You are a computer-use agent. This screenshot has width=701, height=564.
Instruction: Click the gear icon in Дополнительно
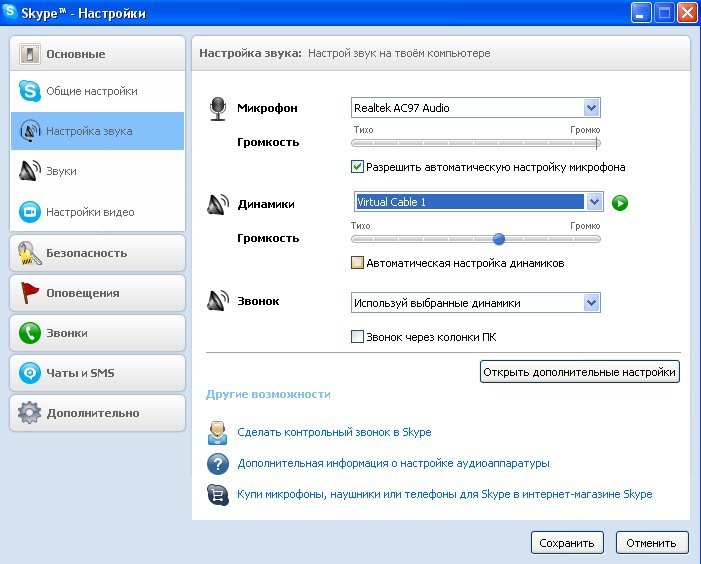(x=29, y=413)
